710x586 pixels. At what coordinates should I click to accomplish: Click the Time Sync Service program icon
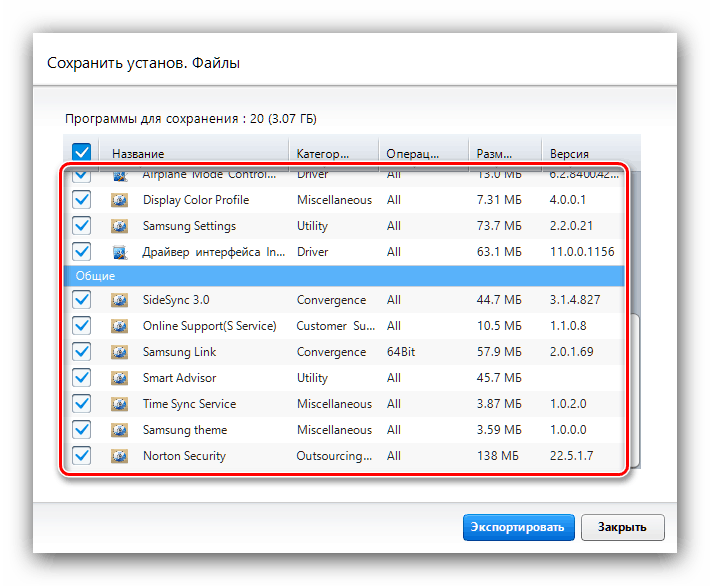coord(120,404)
